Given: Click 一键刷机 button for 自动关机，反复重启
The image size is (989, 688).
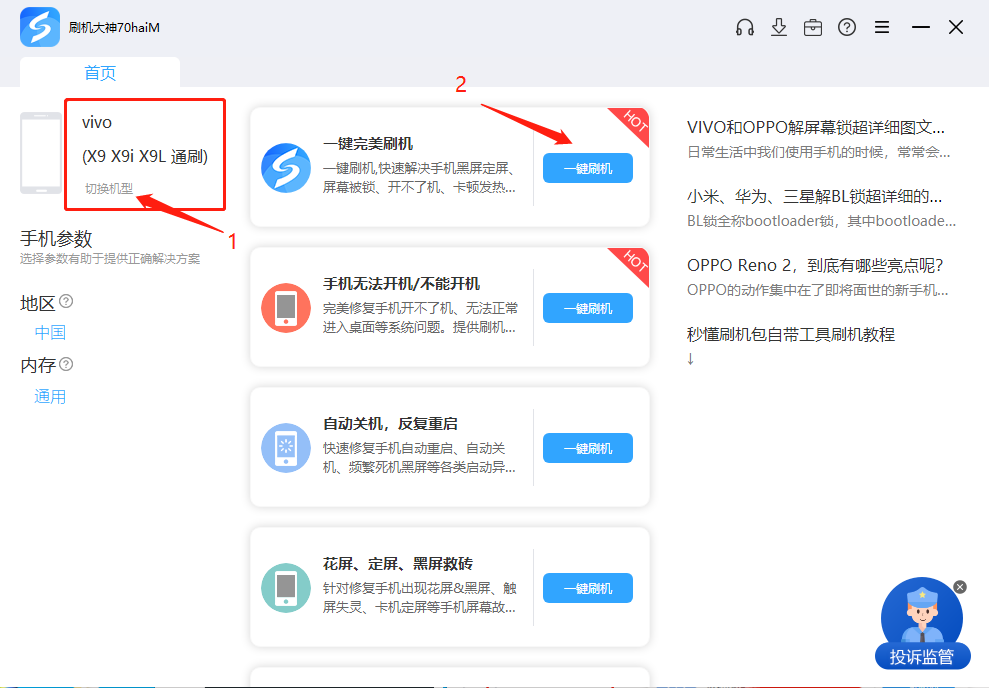Looking at the screenshot, I should pyautogui.click(x=588, y=448).
